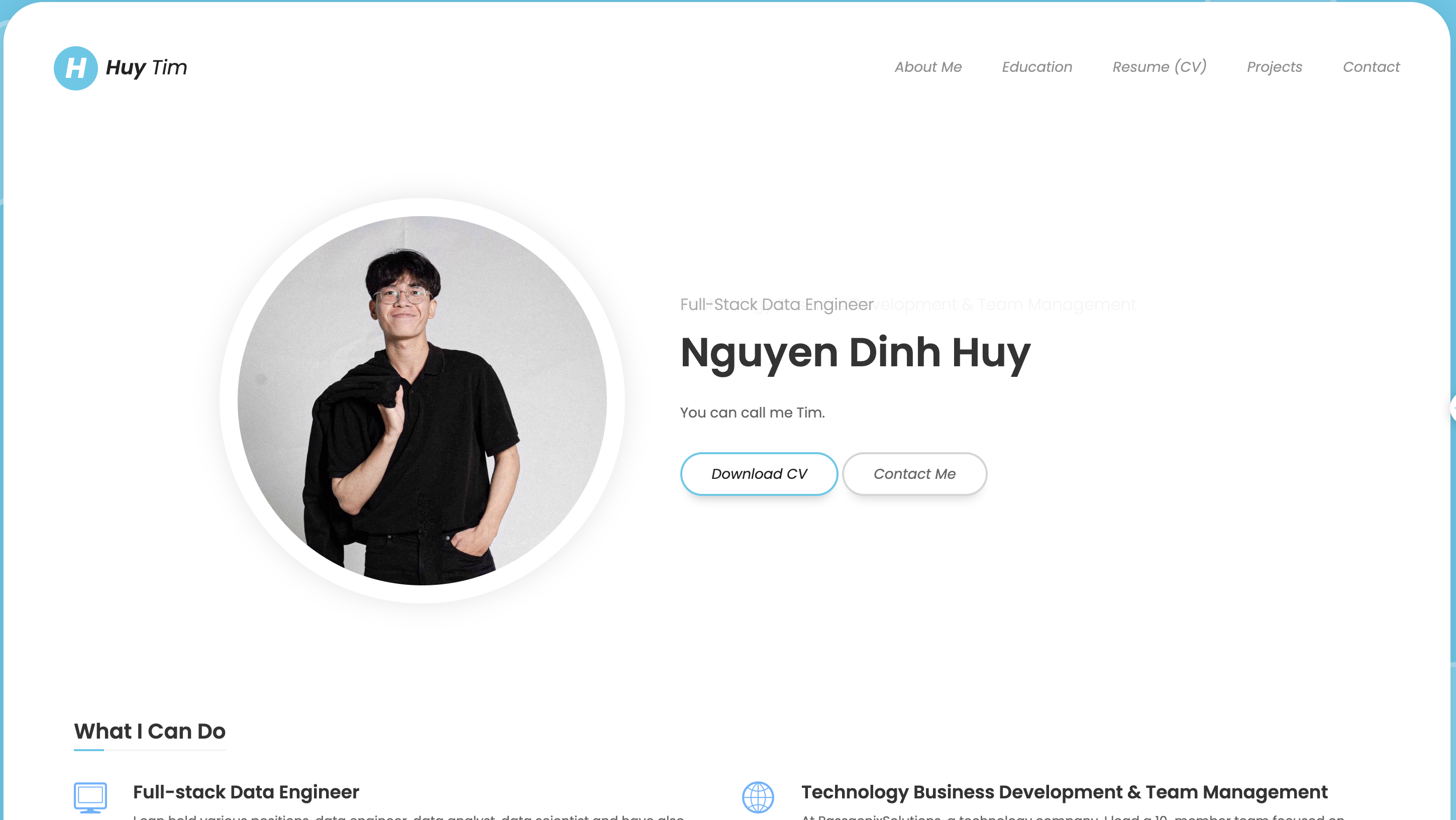Image resolution: width=1456 pixels, height=820 pixels.
Task: Click the computer monitor icon
Action: pos(90,797)
